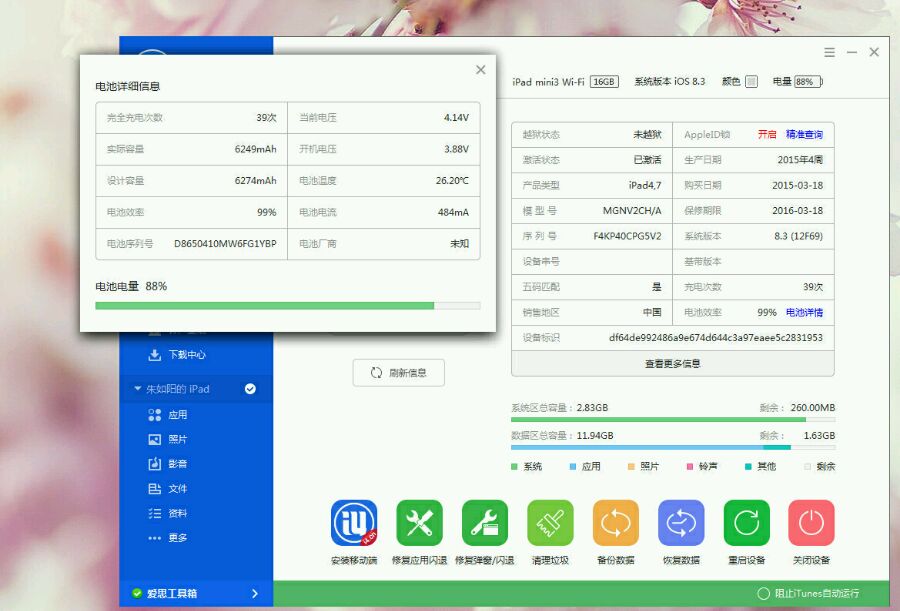Click the connected-device check mark icon
The height and width of the screenshot is (611, 900).
pos(250,389)
